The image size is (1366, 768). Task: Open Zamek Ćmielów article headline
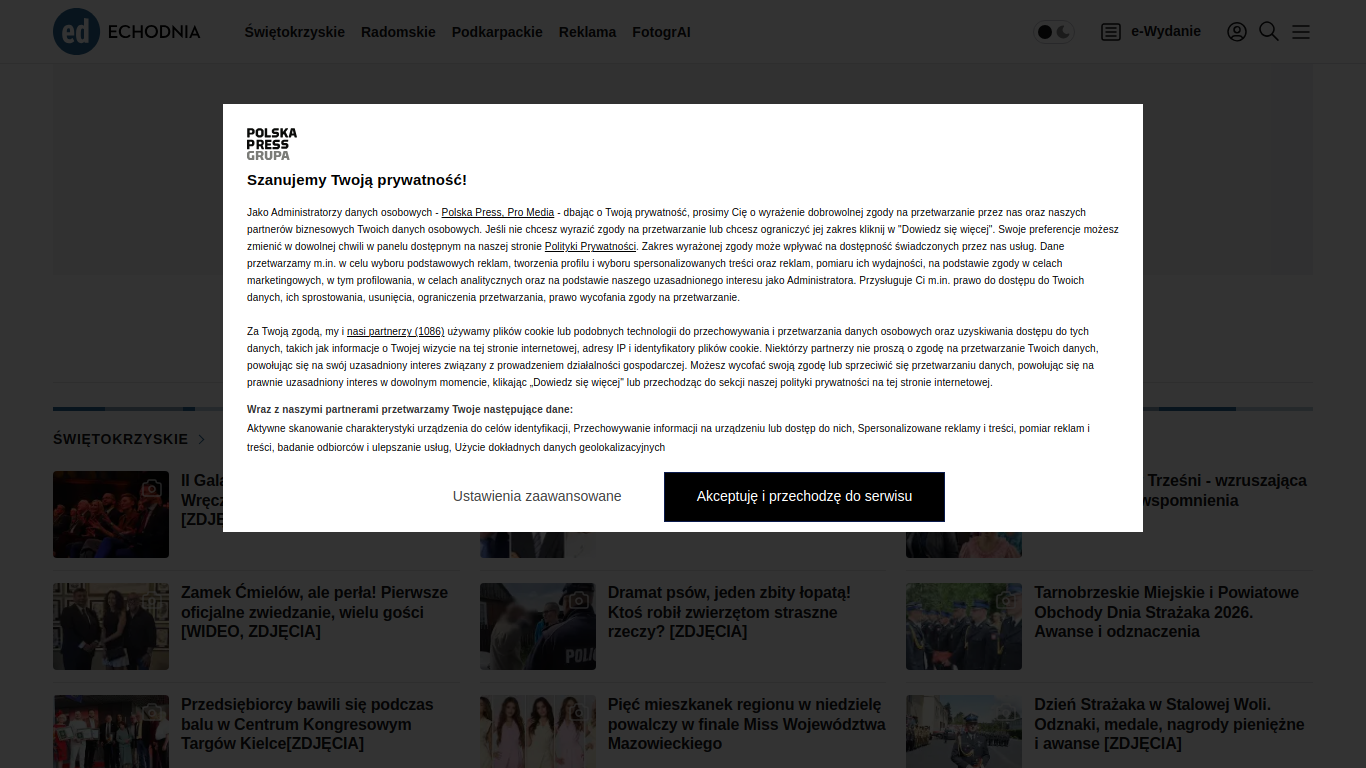(315, 612)
